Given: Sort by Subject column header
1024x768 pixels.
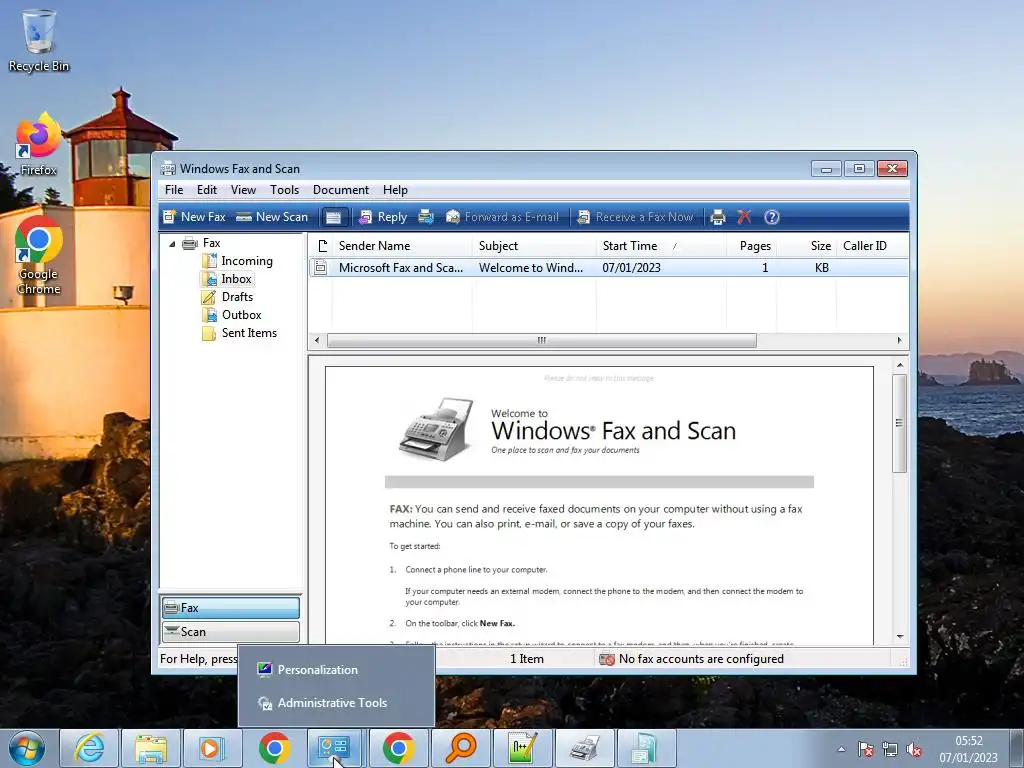Looking at the screenshot, I should point(534,246).
